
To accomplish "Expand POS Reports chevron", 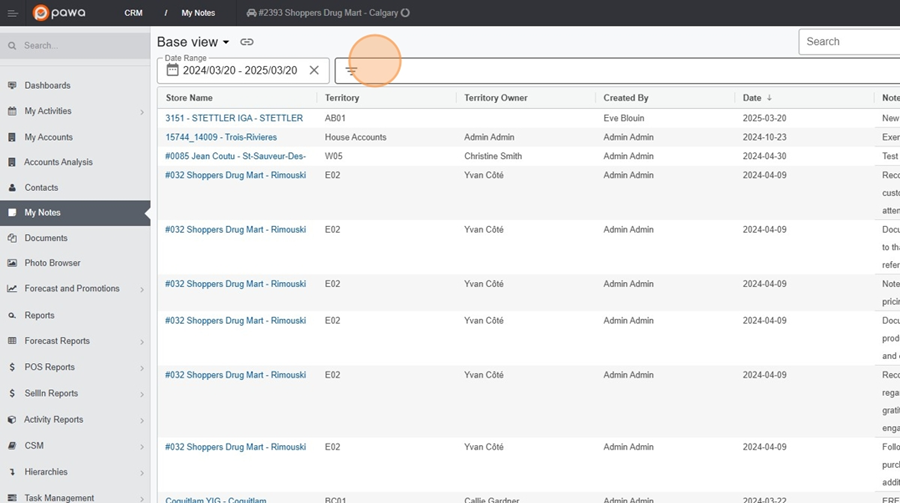I will pos(142,368).
